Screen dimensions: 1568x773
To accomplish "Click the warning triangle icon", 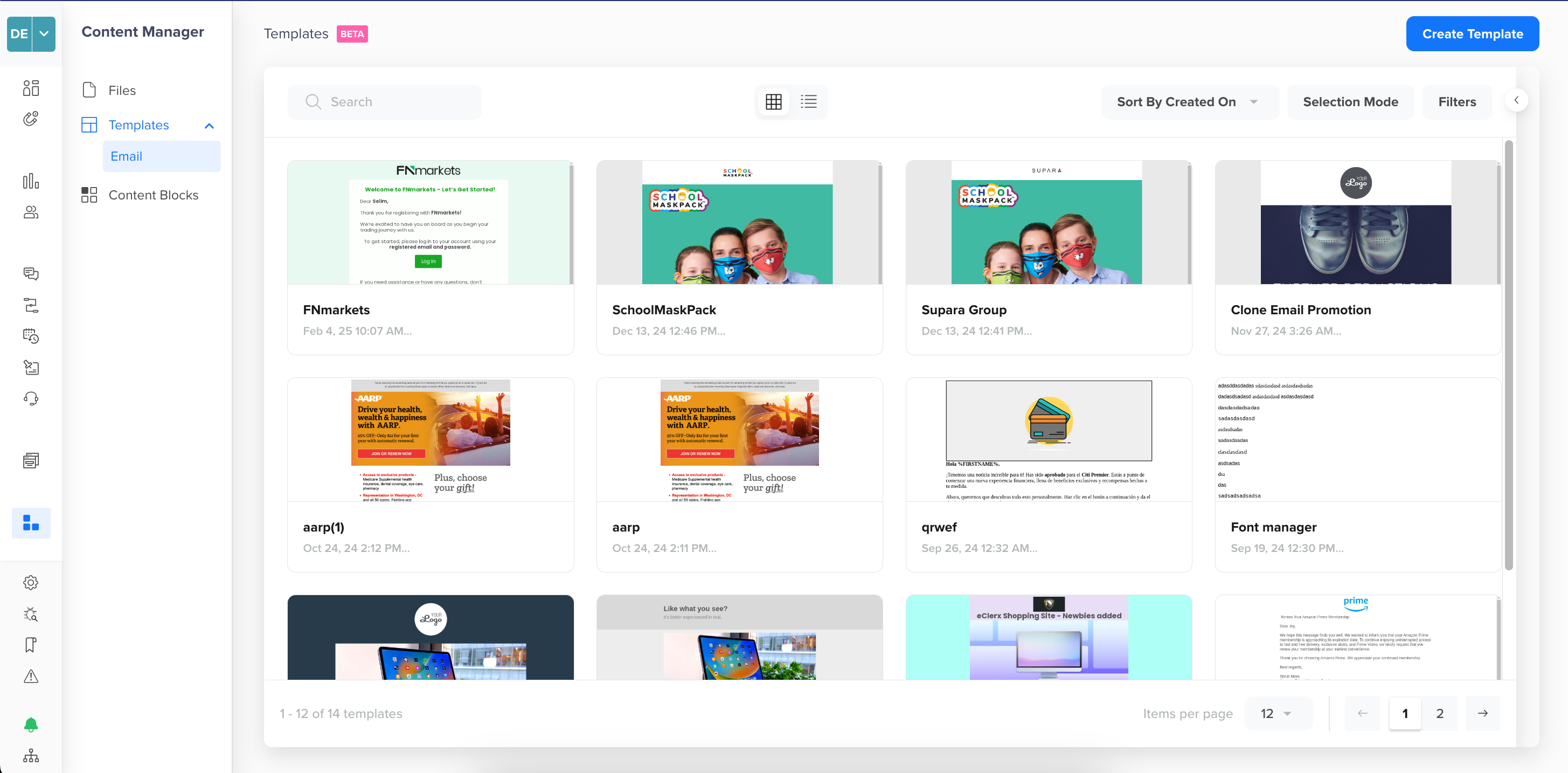I will pos(30,676).
